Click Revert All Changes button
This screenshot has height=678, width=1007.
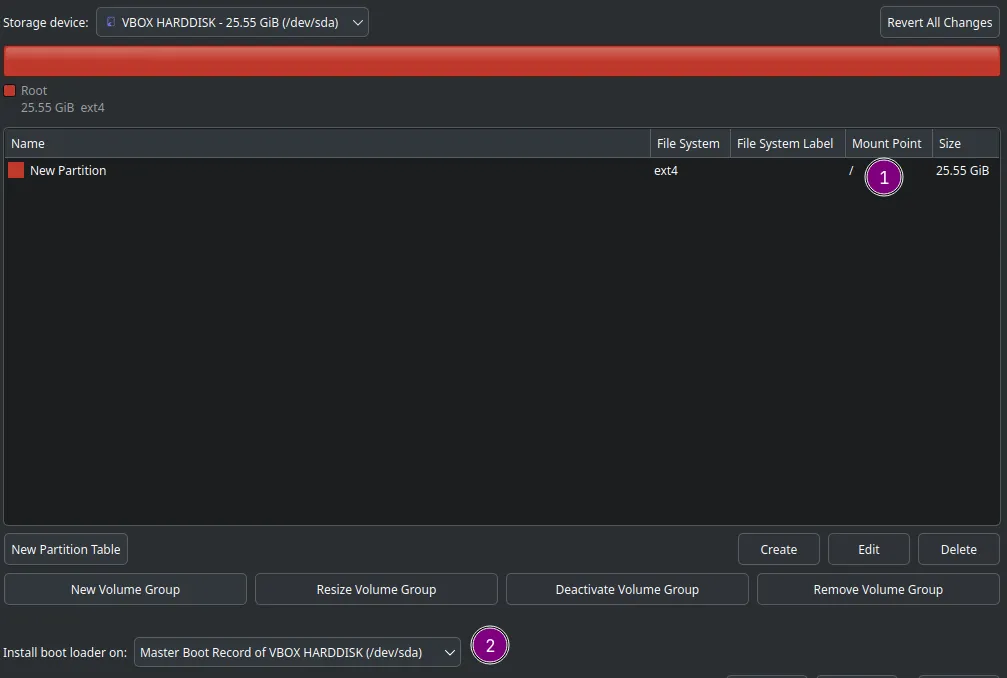tap(940, 22)
